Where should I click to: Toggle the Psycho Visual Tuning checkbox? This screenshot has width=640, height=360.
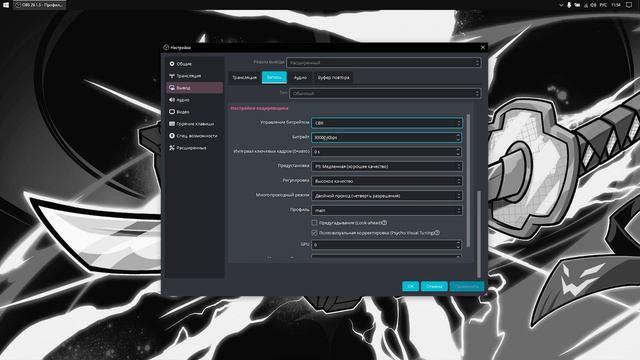click(x=314, y=233)
